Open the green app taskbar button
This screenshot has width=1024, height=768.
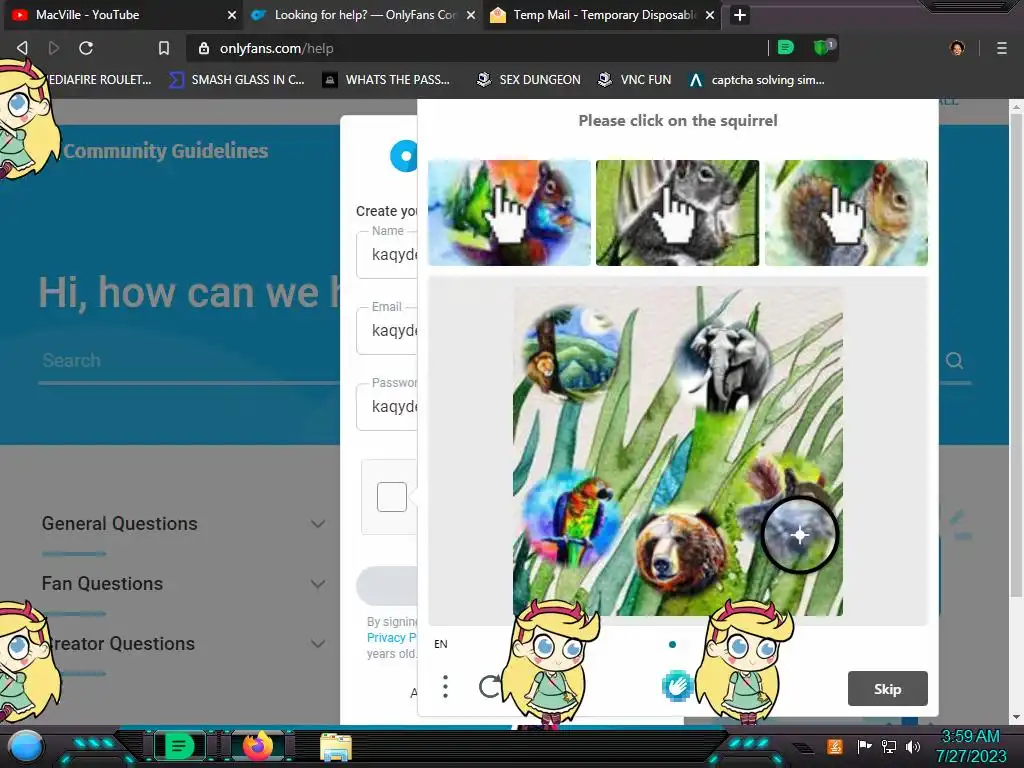pyautogui.click(x=178, y=746)
